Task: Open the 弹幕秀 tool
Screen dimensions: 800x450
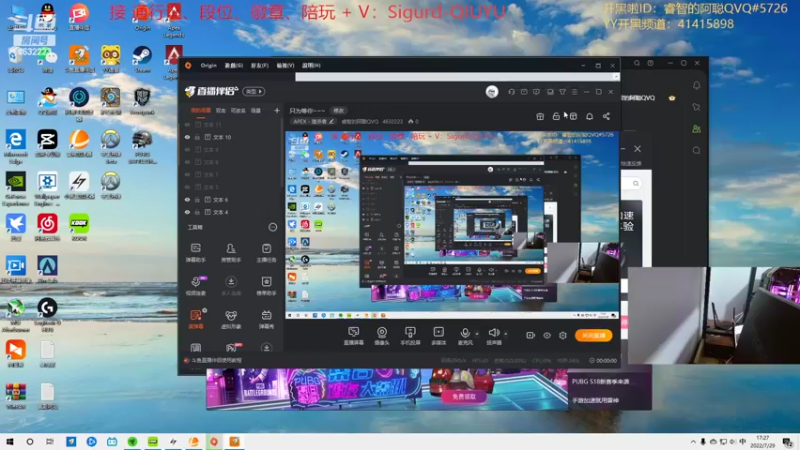Action: pos(266,319)
